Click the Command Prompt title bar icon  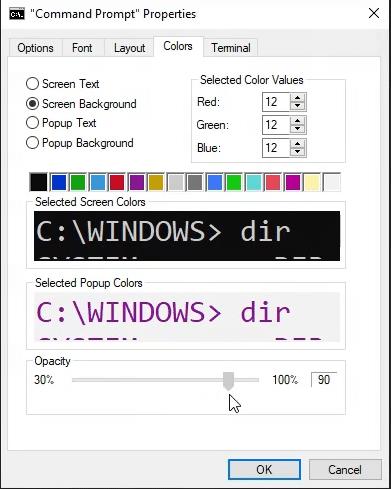pos(17,14)
